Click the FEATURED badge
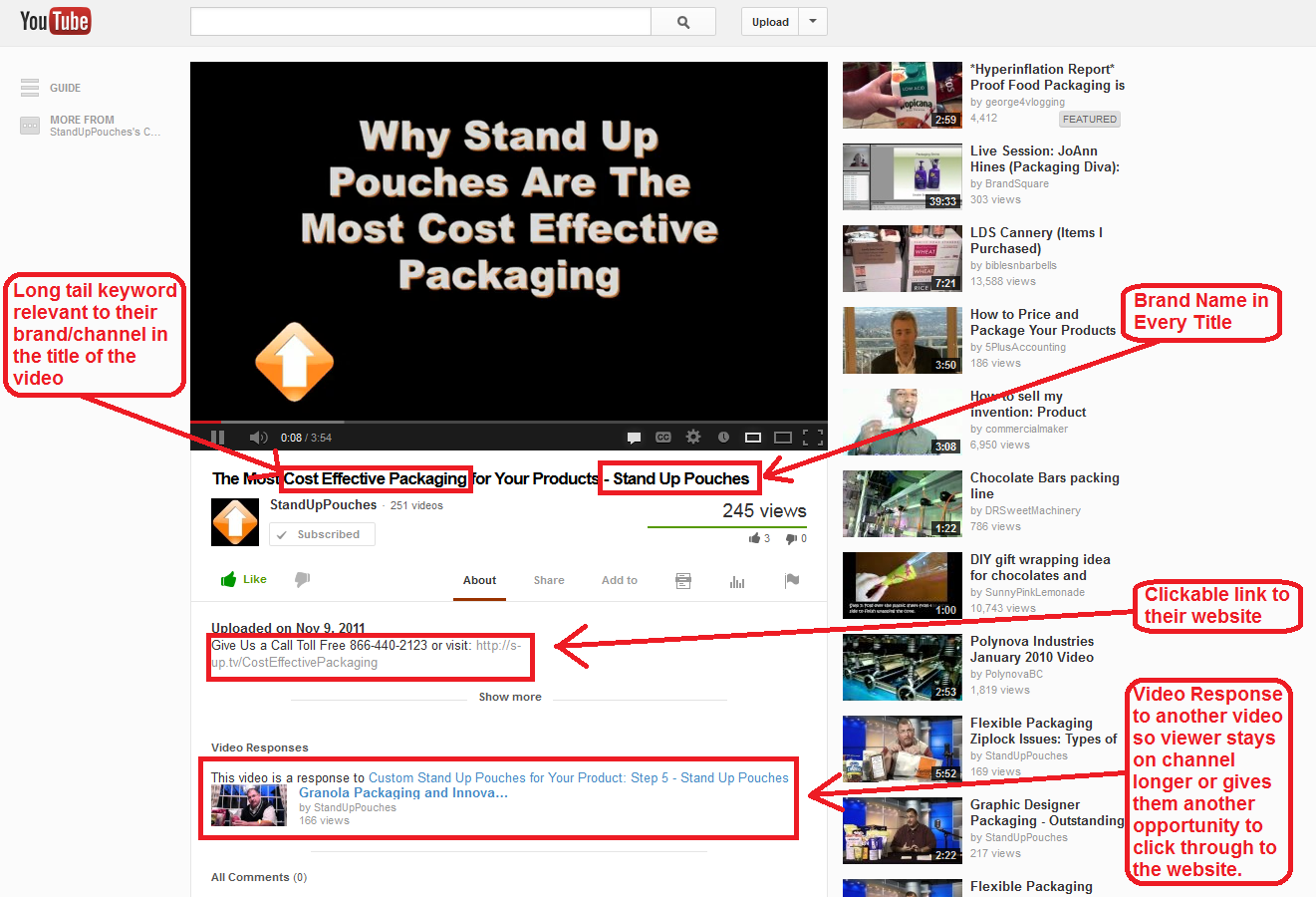 [x=1090, y=119]
